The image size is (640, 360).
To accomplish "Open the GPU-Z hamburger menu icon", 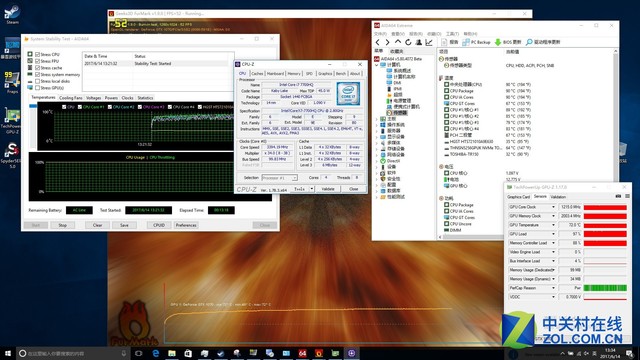I will (x=627, y=196).
